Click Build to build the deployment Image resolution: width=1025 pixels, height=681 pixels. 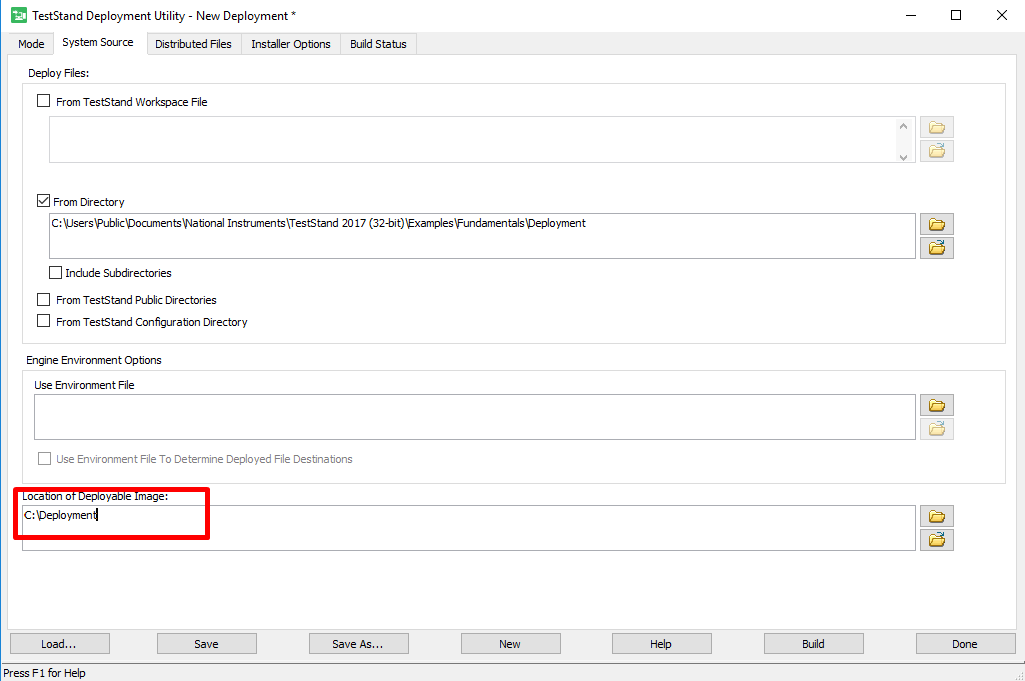[x=813, y=644]
